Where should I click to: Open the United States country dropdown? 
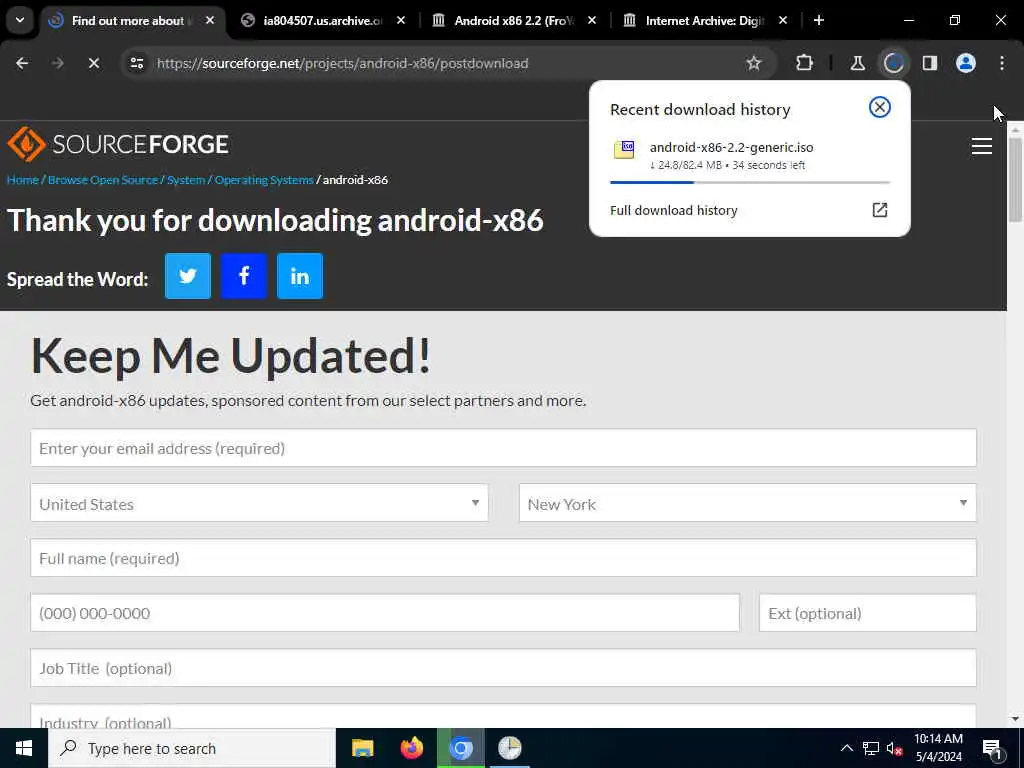[x=259, y=504]
